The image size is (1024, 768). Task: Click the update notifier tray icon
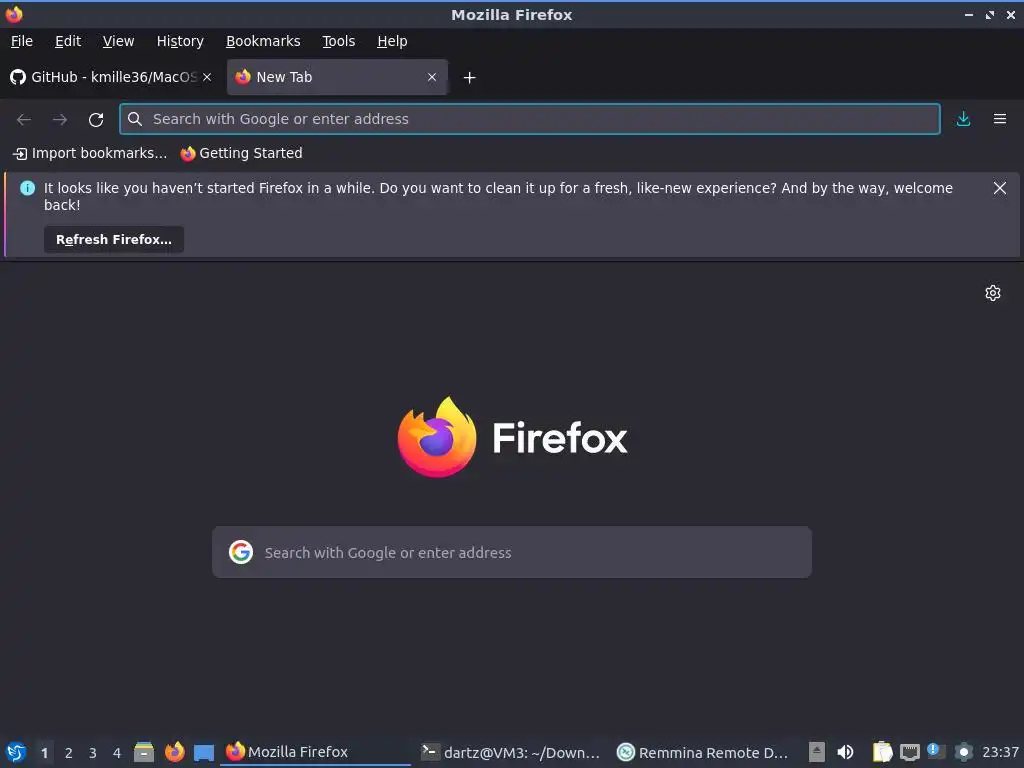click(x=936, y=752)
